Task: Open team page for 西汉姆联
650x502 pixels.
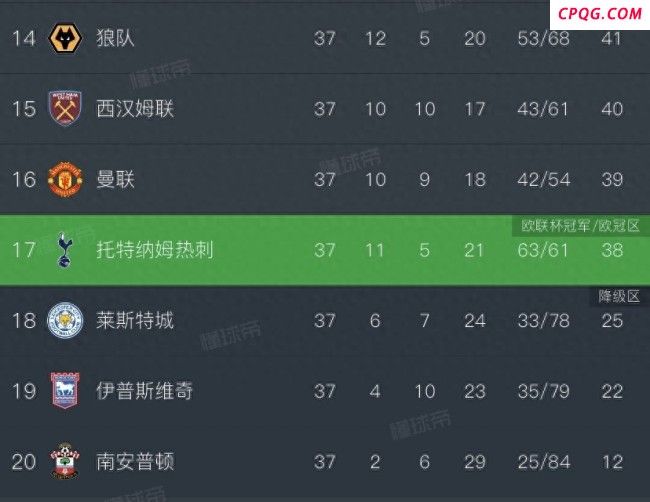Action: tap(135, 109)
